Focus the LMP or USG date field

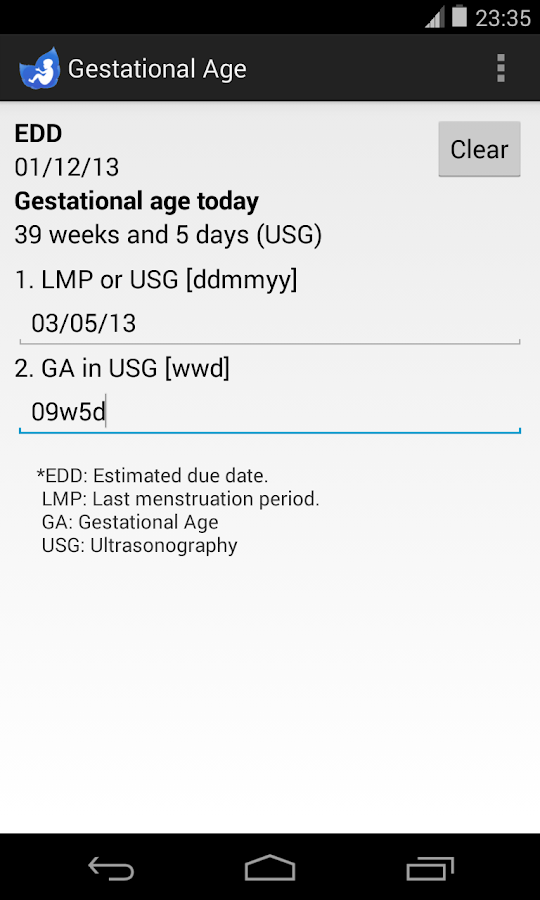[270, 324]
